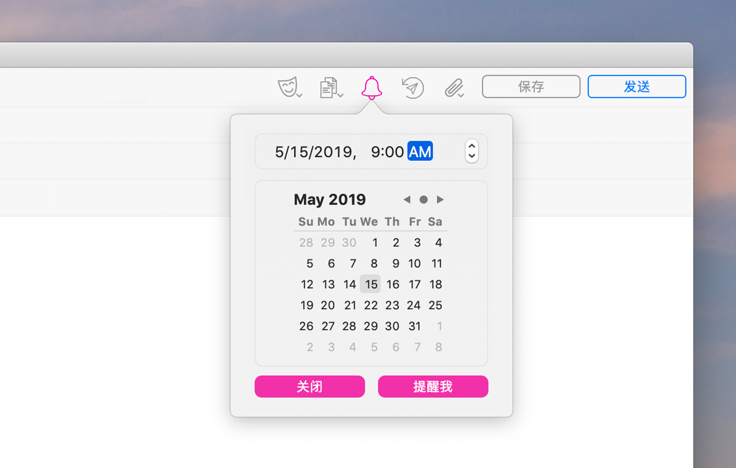Open the send later icon
The image size is (736, 468).
click(413, 88)
